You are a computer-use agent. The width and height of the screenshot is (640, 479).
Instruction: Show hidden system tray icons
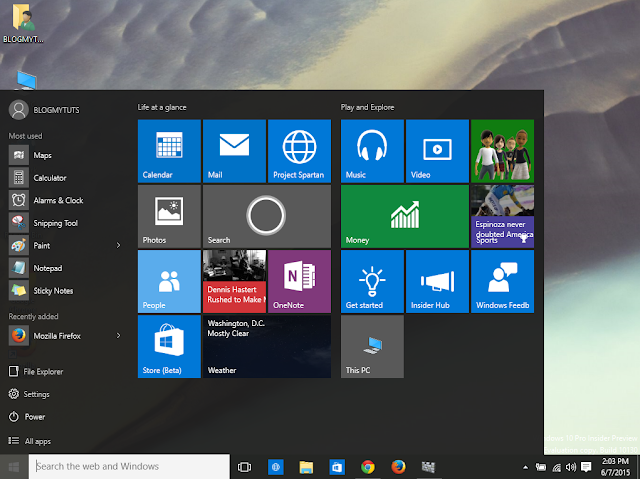(x=525, y=467)
